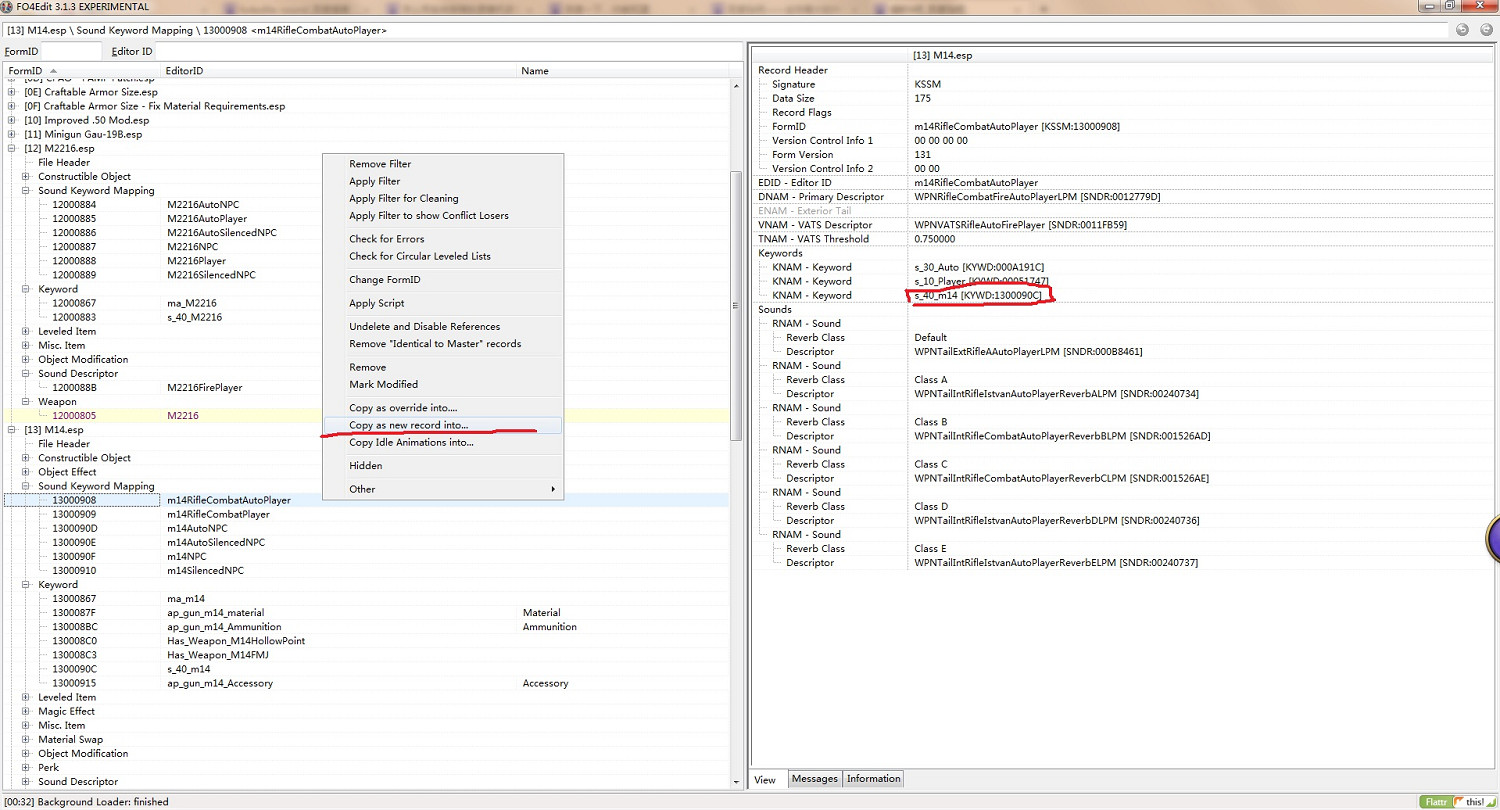Viewport: 1500px width, 810px height.
Task: Expand the Improved .50 Mod.esp node
Action: tap(11, 120)
